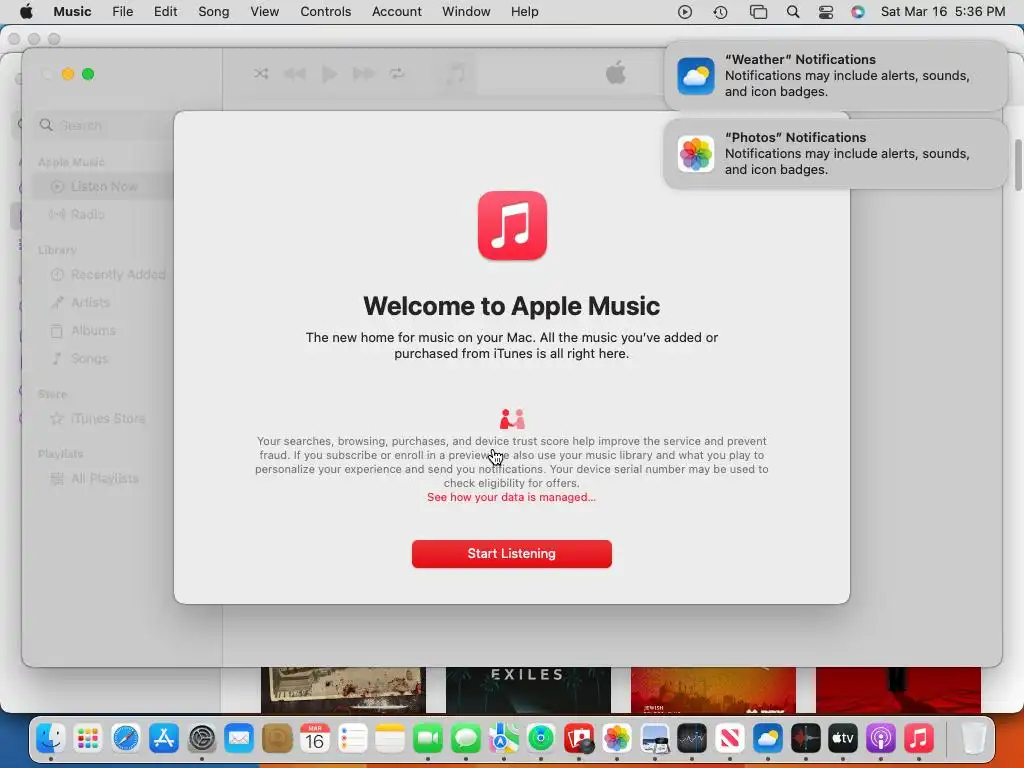Click the Start Listening button
Screen dimensions: 1024x768
(511, 554)
